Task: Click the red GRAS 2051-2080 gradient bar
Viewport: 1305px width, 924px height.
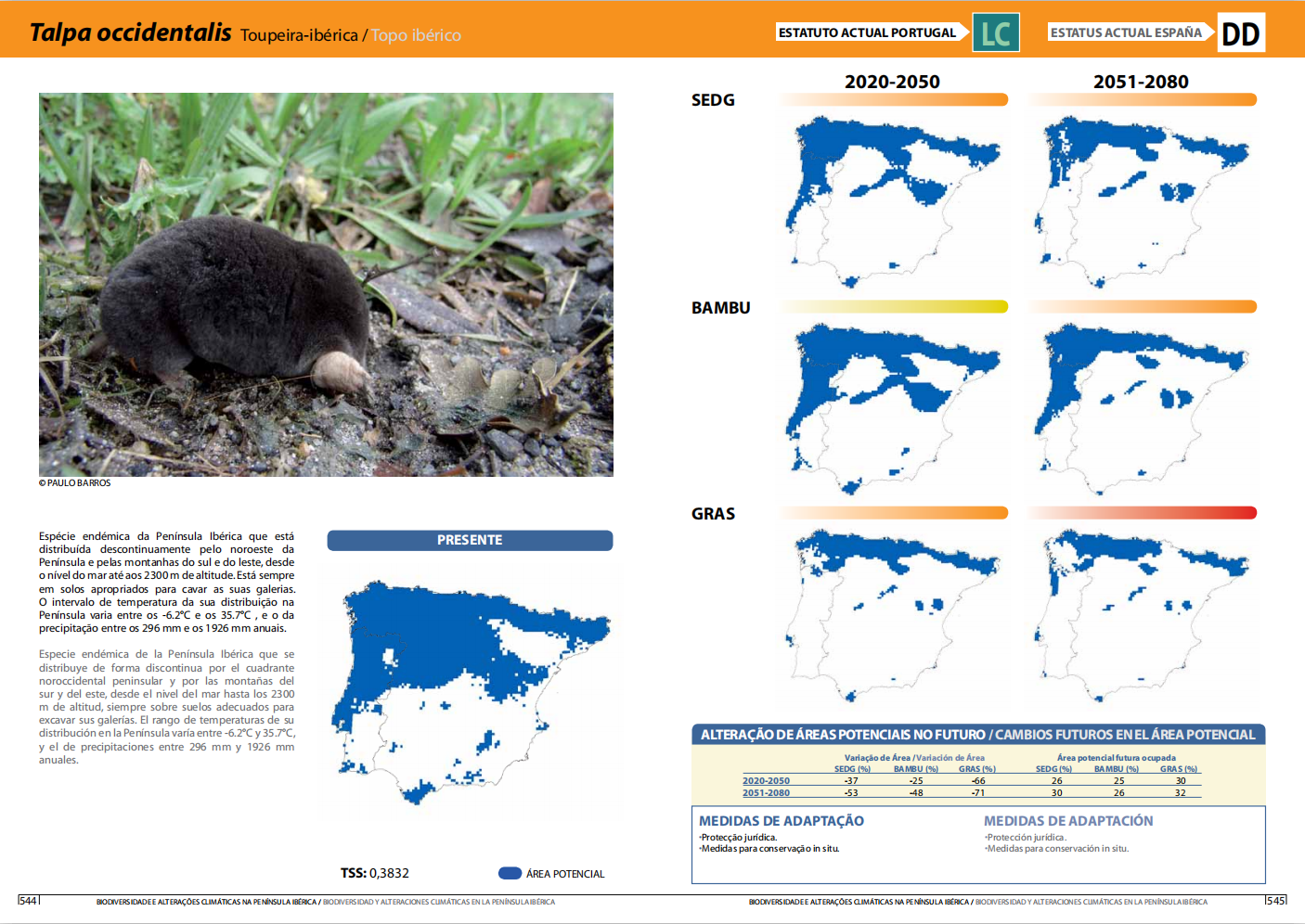Action: (1142, 513)
